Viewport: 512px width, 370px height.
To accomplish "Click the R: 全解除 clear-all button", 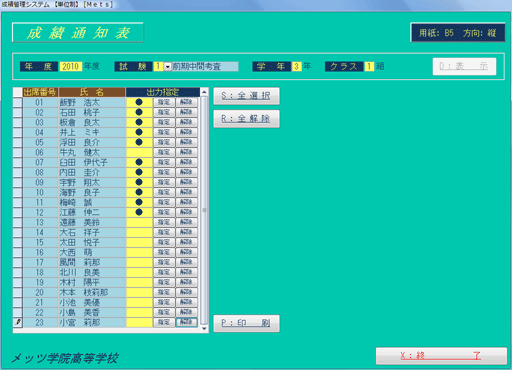I will coord(246,119).
